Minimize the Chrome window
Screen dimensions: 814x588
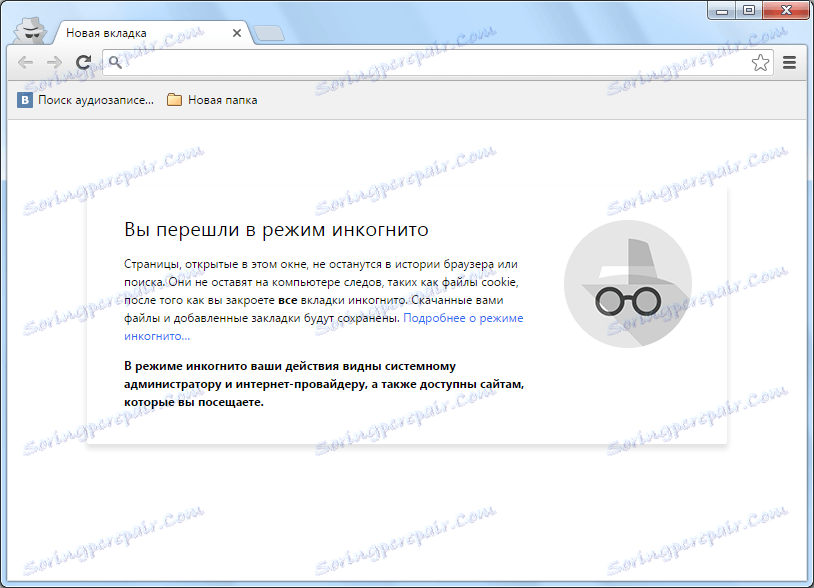pos(722,10)
